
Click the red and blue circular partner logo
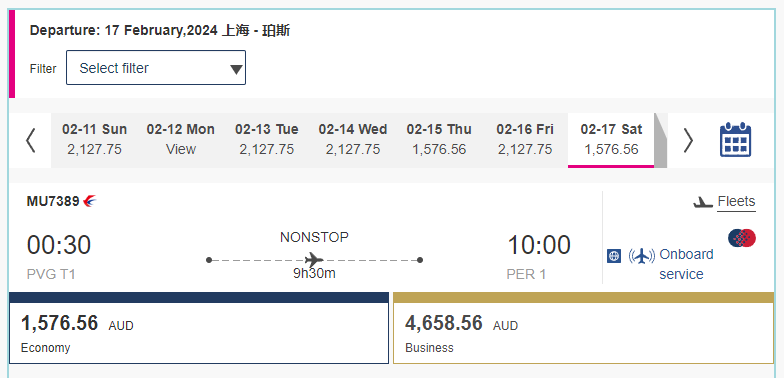(x=742, y=238)
